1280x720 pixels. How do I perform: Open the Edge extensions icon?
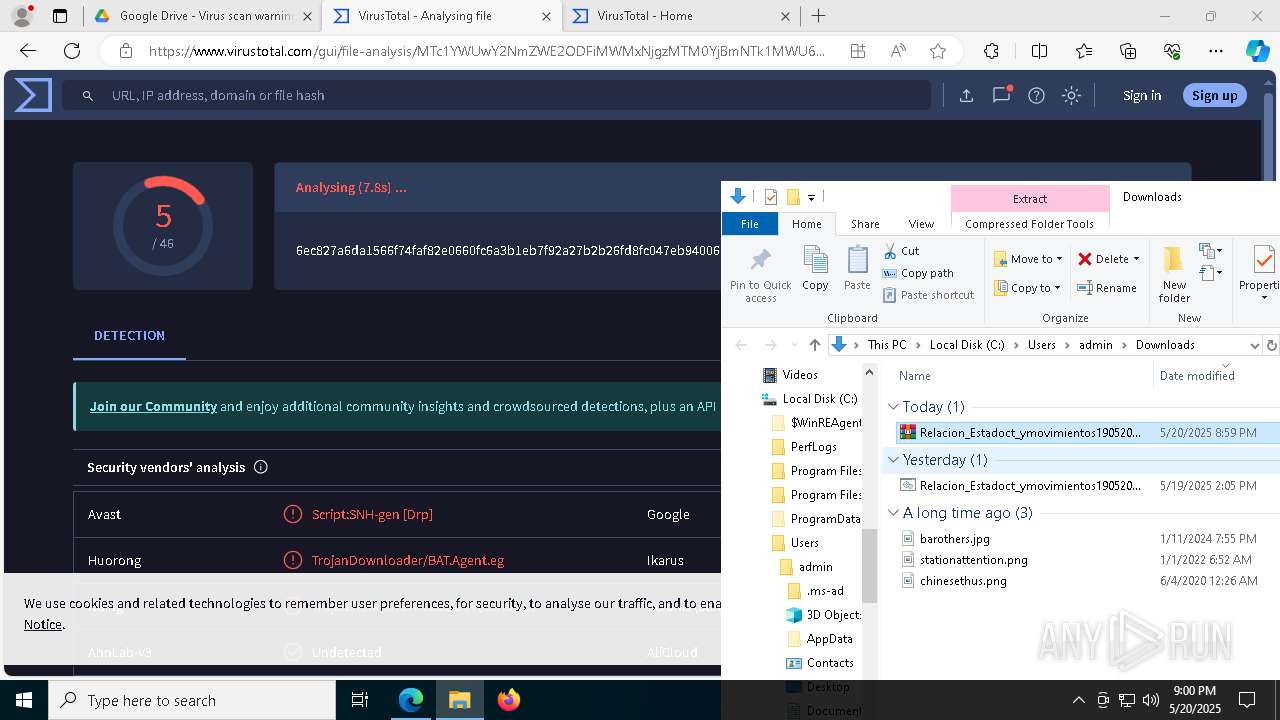(x=991, y=51)
